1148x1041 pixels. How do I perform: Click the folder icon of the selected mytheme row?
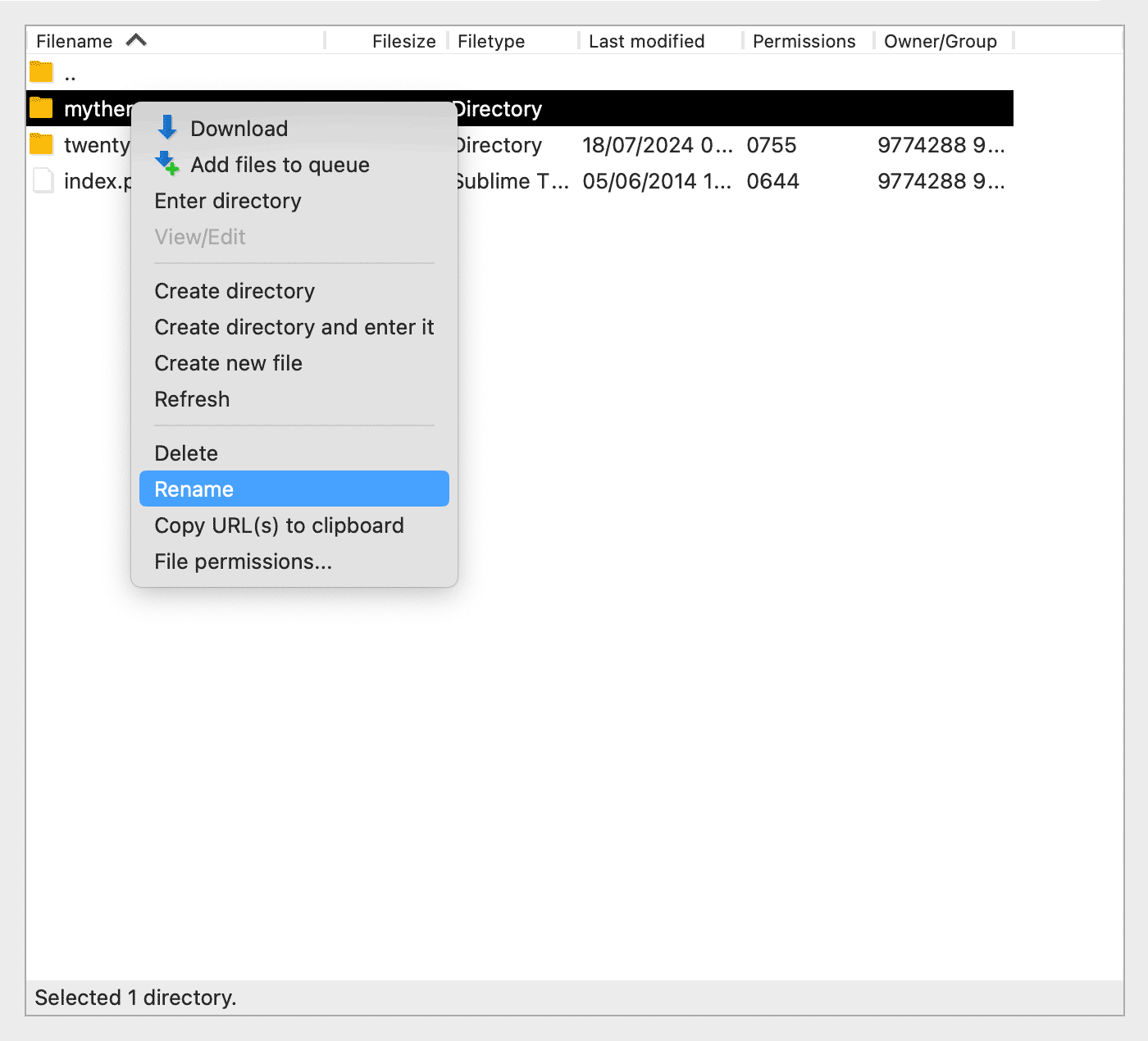click(41, 108)
